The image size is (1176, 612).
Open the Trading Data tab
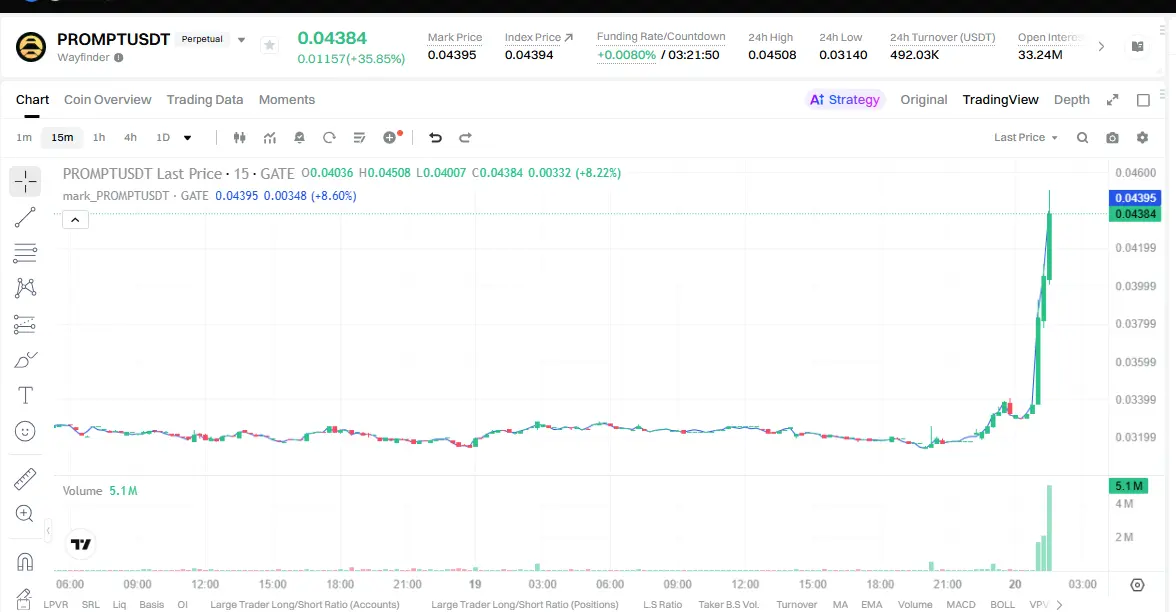tap(205, 100)
